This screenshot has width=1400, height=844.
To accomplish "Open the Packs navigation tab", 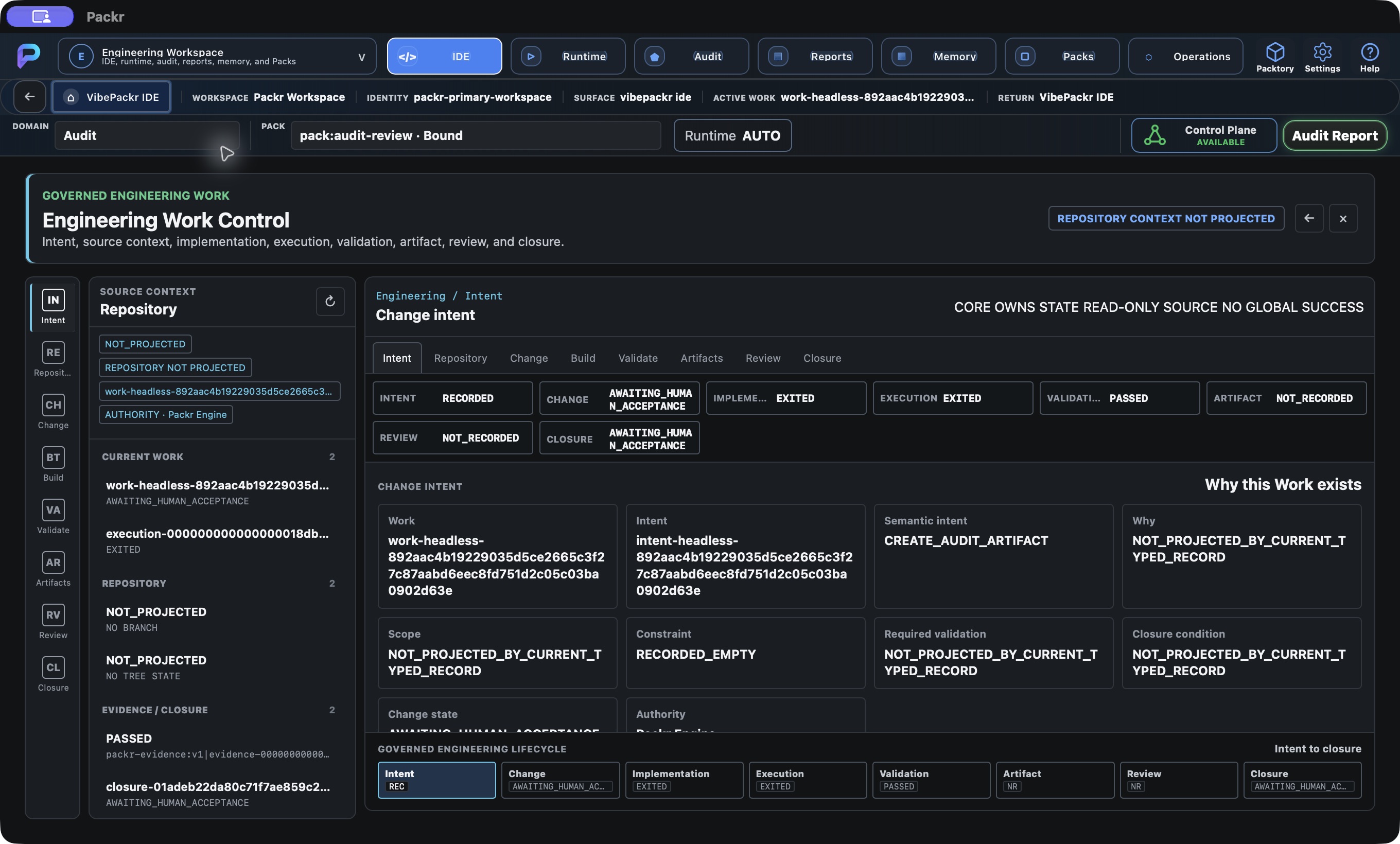I will point(1062,56).
